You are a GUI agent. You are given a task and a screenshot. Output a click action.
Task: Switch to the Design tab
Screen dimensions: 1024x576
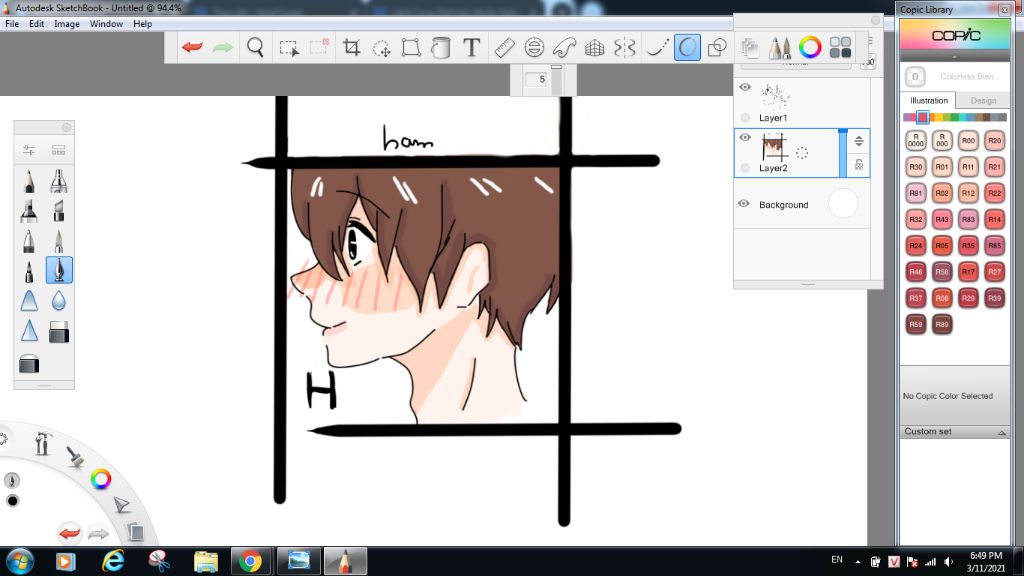tap(983, 101)
